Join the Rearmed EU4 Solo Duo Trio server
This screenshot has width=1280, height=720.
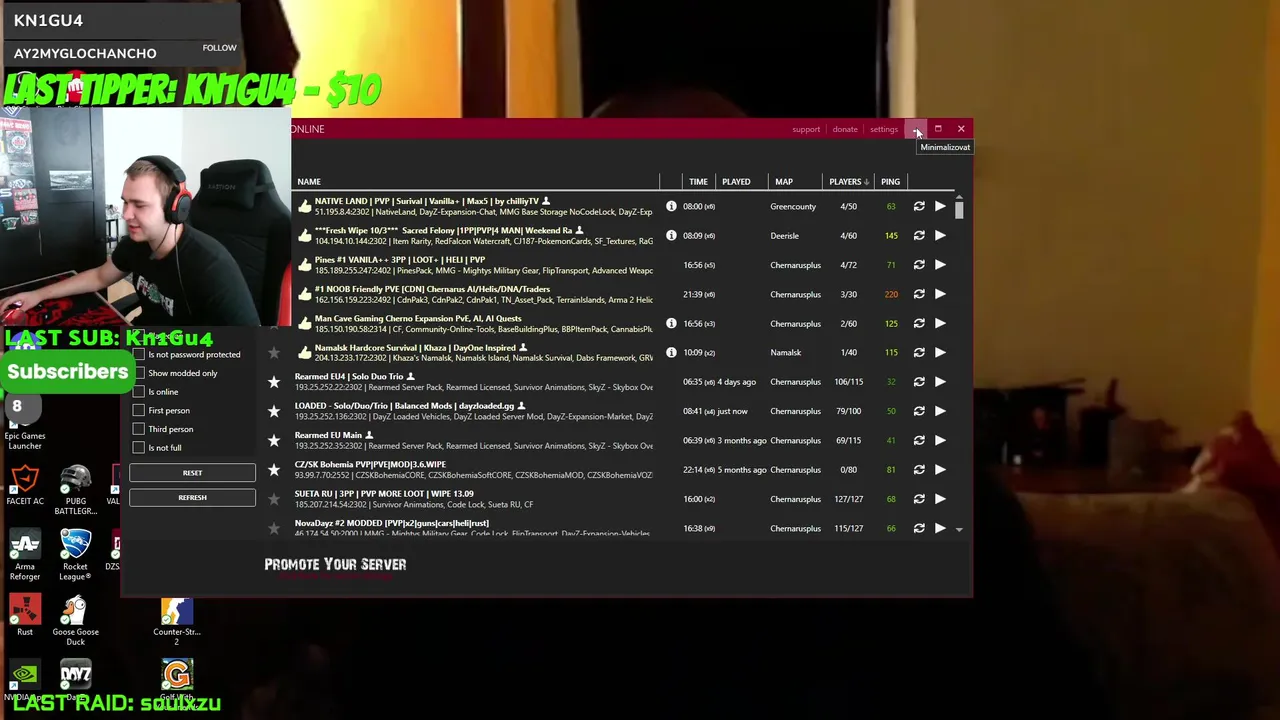click(x=940, y=382)
